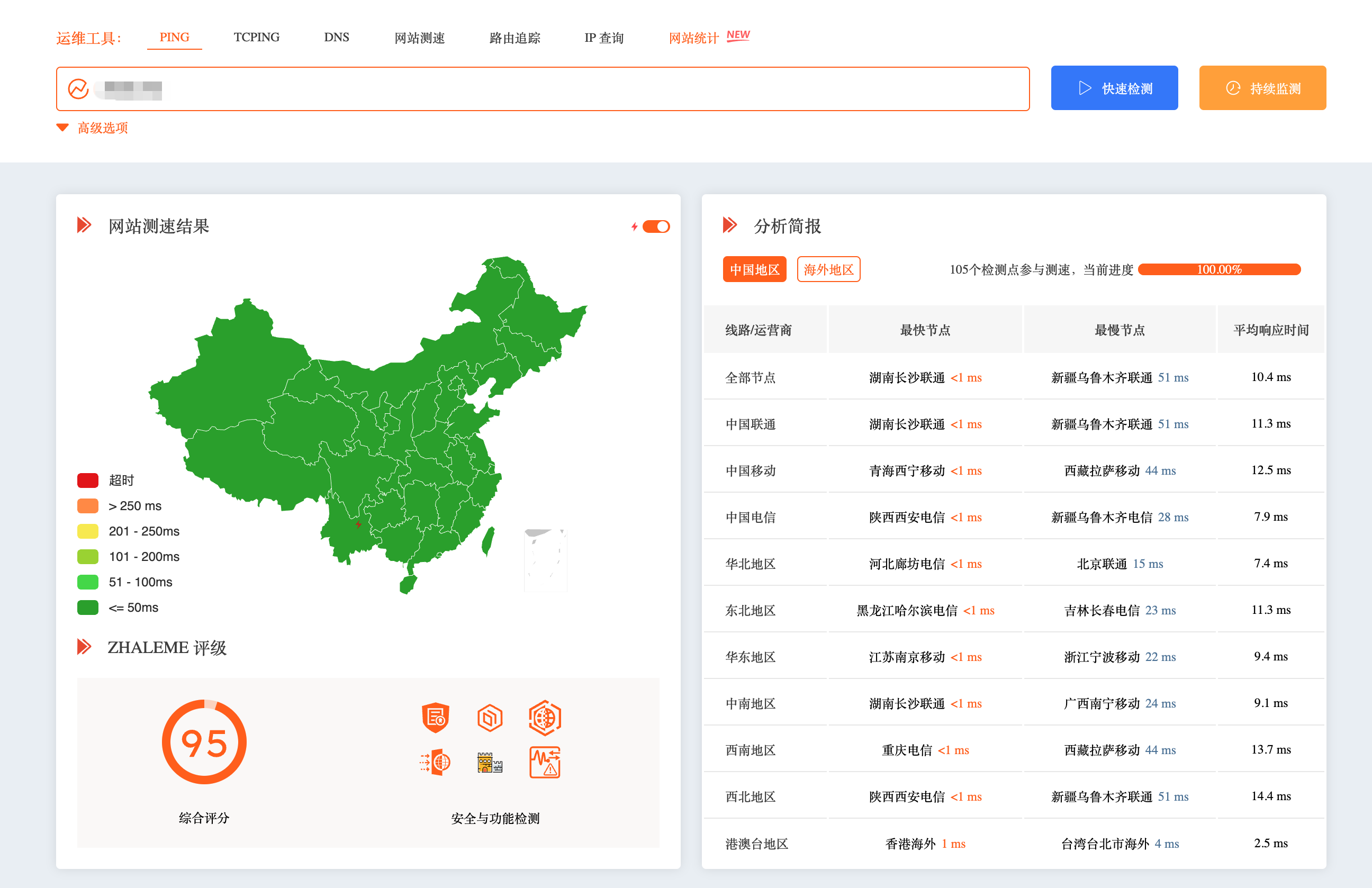
Task: Click the 100.00% progress bar
Action: [1218, 269]
